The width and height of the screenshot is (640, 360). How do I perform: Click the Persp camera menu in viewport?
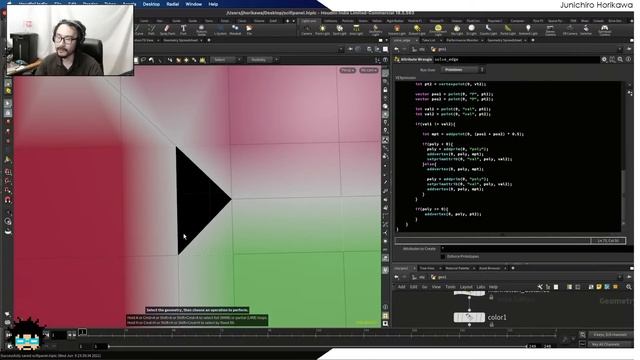click(x=348, y=71)
